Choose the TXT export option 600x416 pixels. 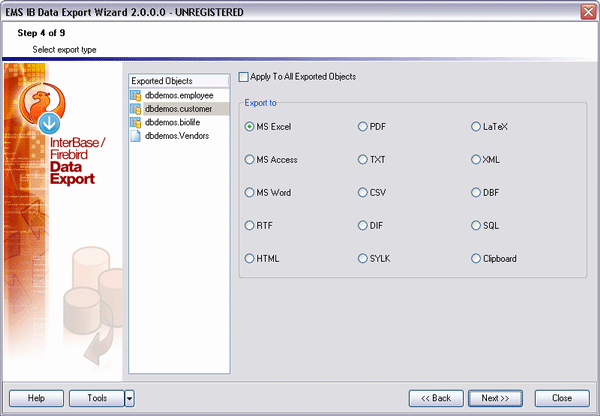[x=362, y=160]
